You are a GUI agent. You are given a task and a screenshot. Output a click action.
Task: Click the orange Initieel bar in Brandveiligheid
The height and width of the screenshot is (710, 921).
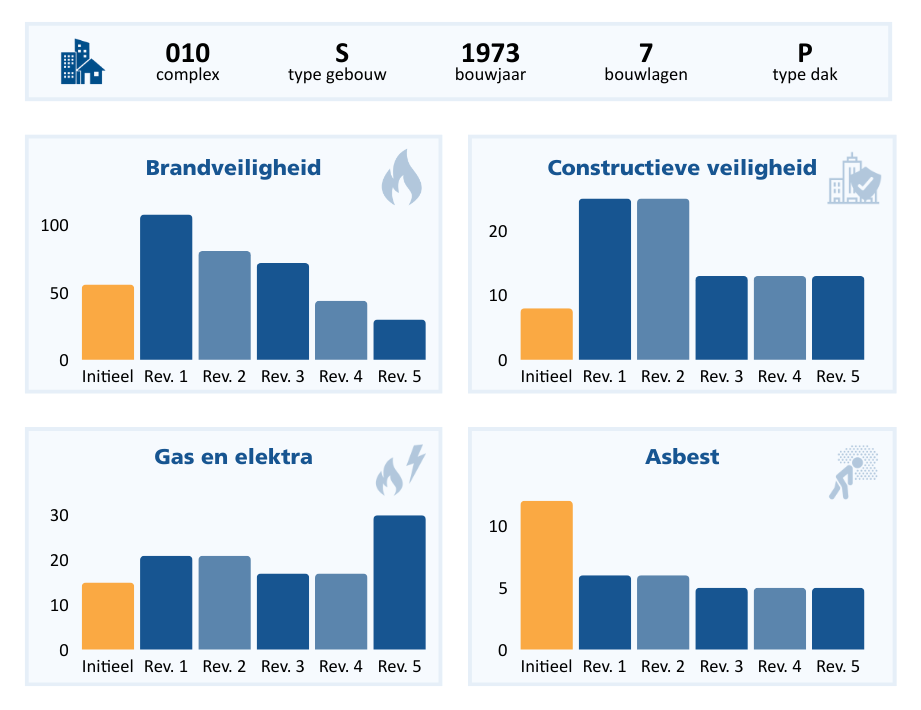point(108,322)
